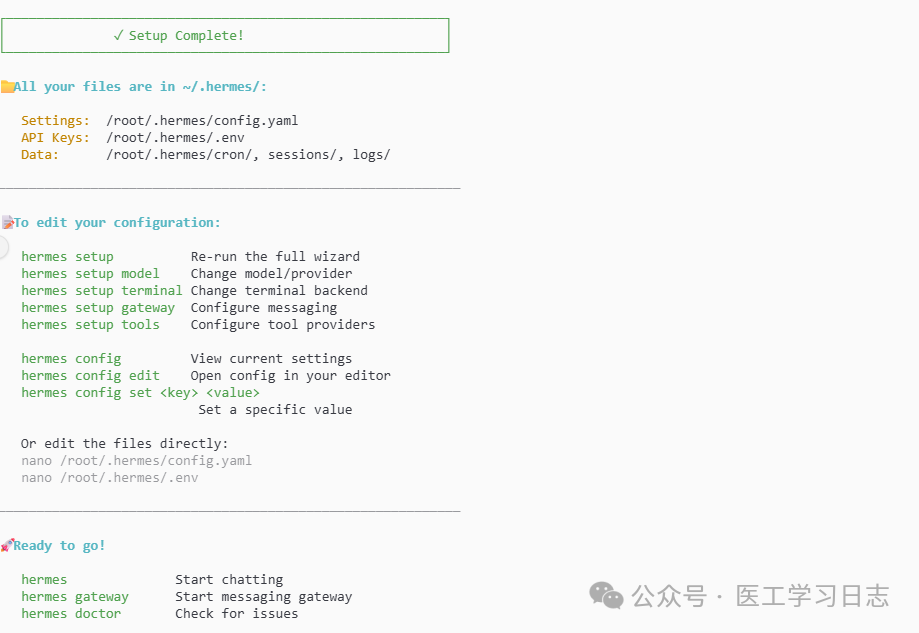Click the command 'hermes setup tools'

point(90,325)
